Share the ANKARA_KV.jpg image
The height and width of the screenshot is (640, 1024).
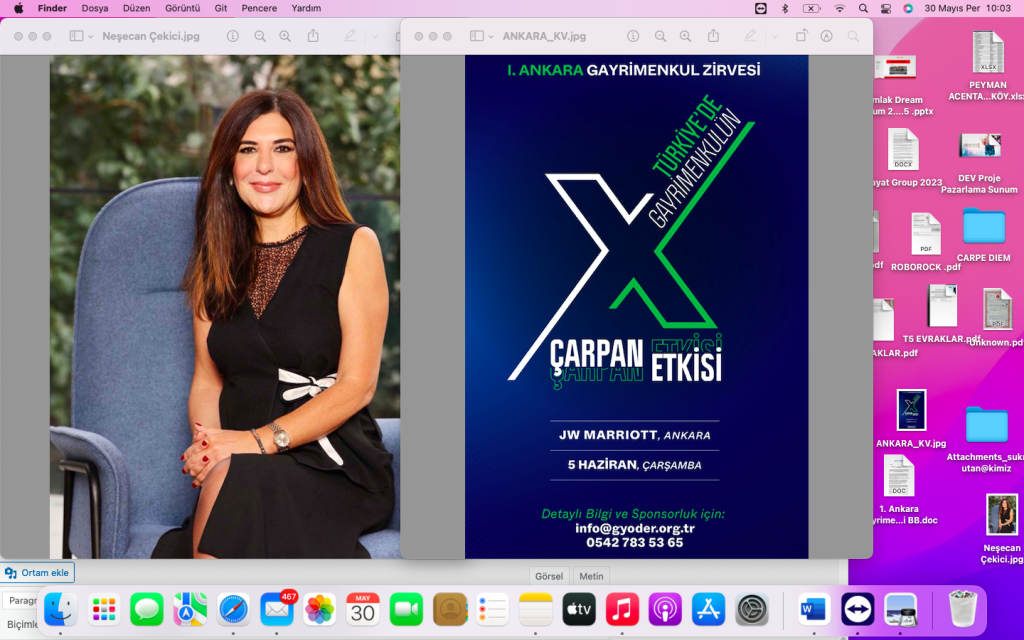tap(713, 36)
